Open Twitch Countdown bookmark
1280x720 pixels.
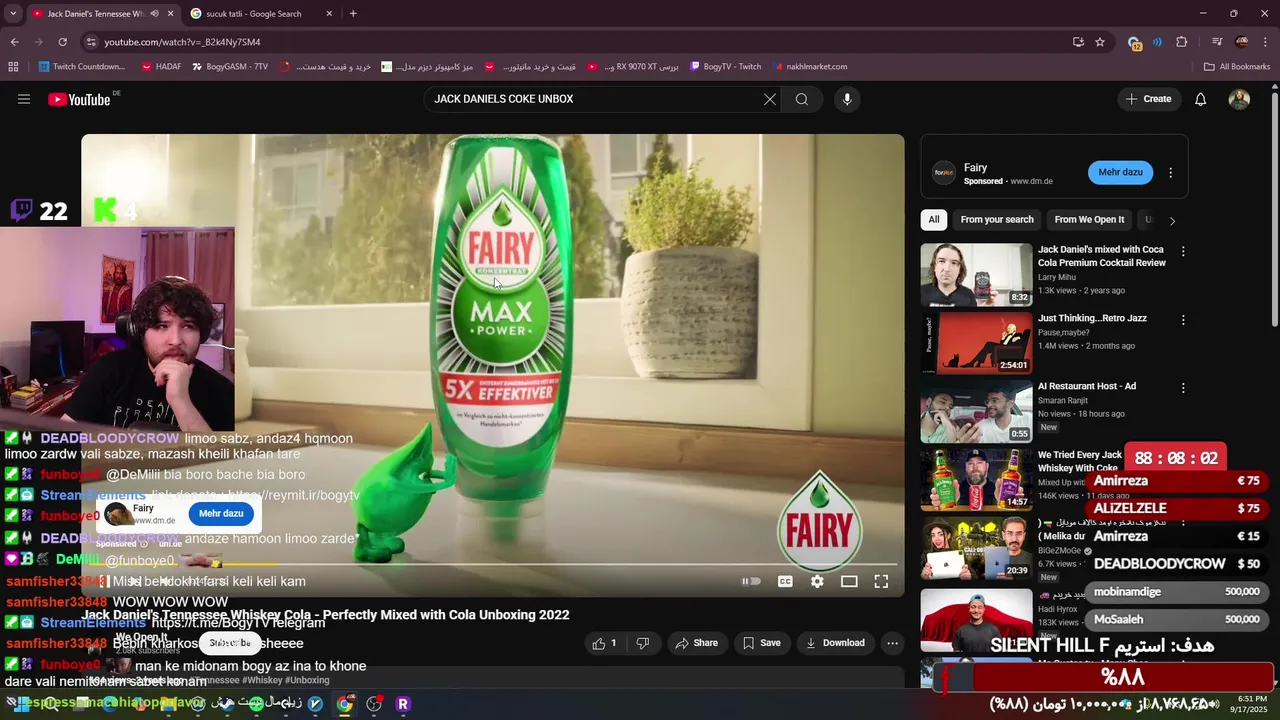point(82,67)
